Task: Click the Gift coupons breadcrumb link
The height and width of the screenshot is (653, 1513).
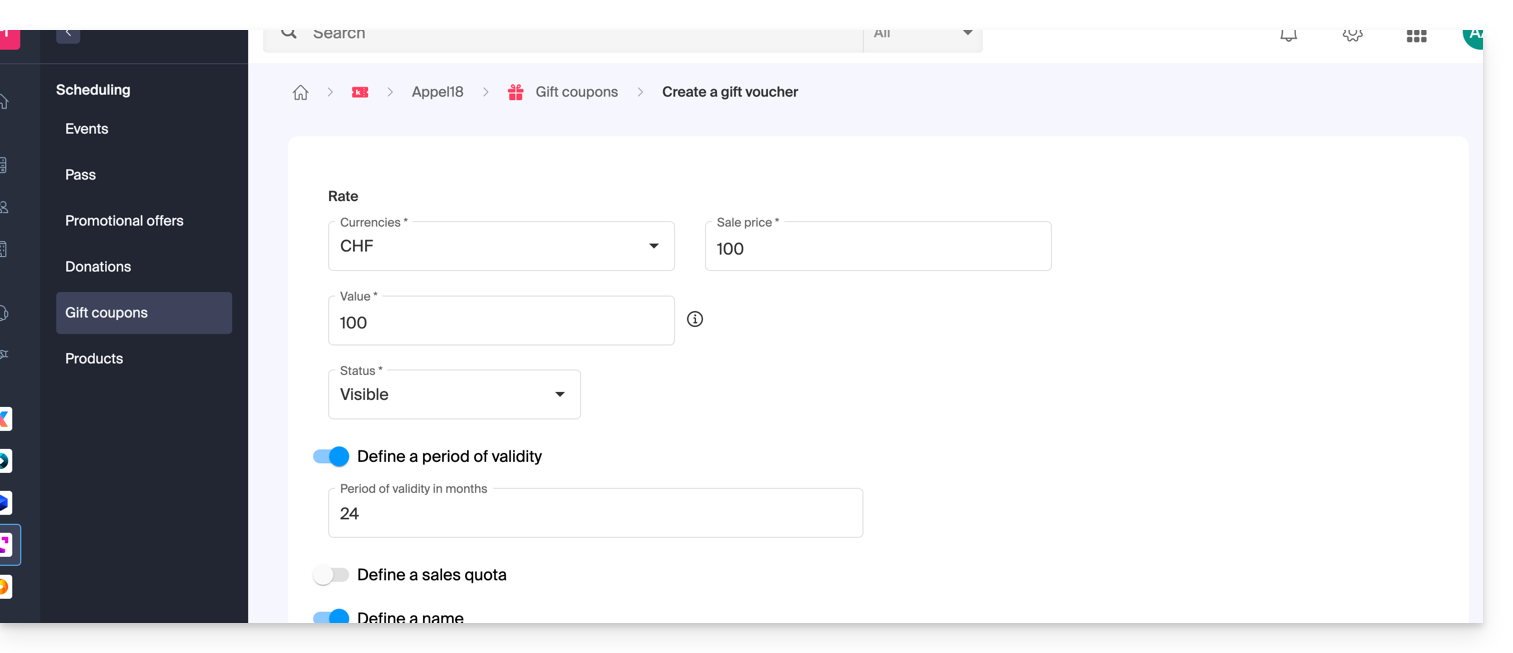Action: (x=576, y=92)
